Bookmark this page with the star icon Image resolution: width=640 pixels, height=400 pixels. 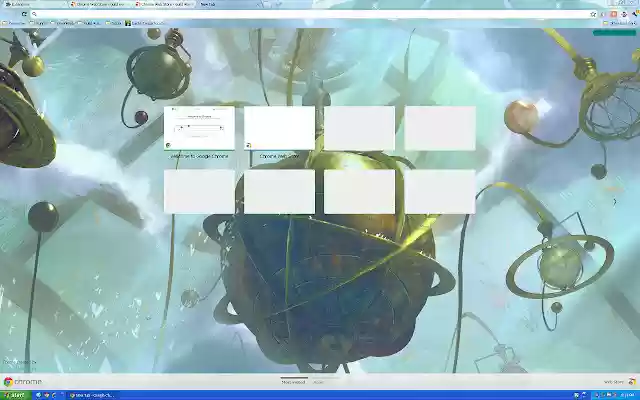click(x=593, y=14)
